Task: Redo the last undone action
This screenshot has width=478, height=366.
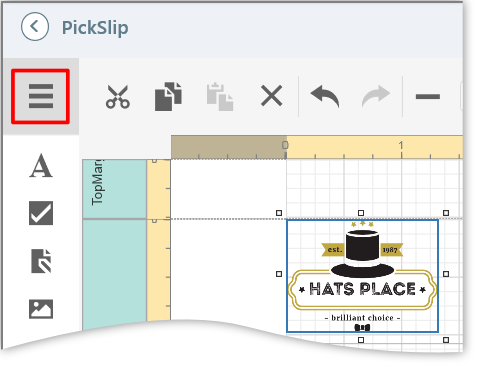Action: (376, 96)
